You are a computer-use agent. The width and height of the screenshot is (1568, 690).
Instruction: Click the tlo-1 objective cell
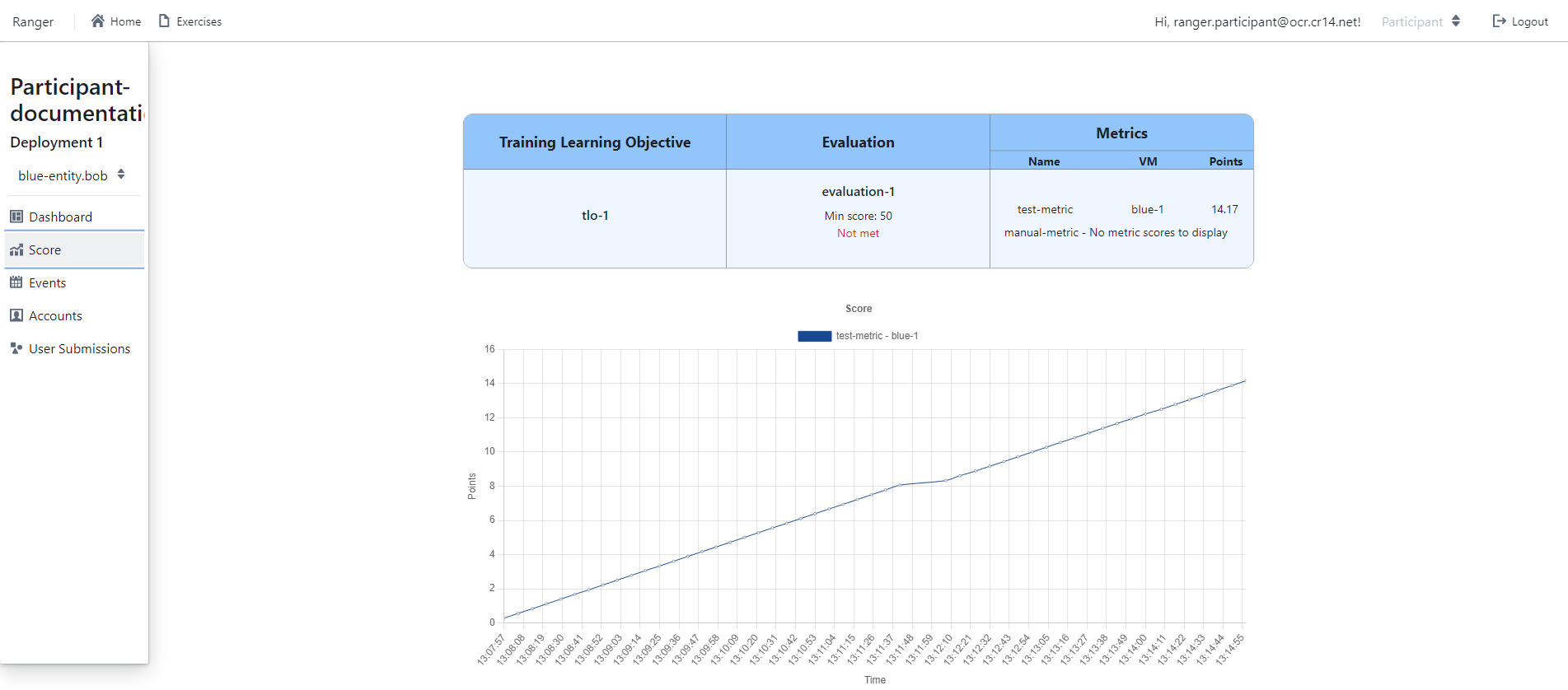[594, 216]
